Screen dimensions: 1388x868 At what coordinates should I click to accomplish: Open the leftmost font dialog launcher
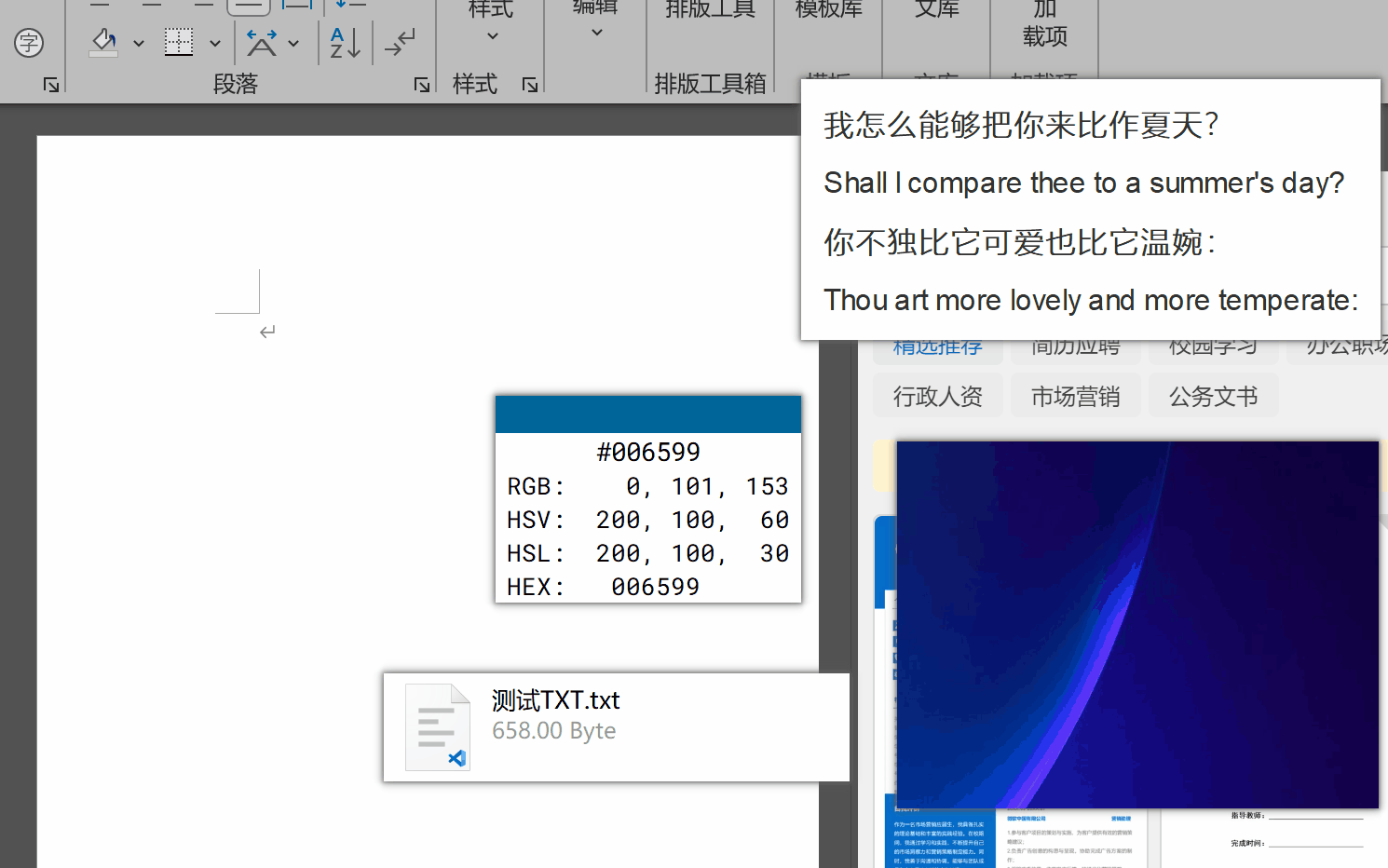(x=51, y=84)
